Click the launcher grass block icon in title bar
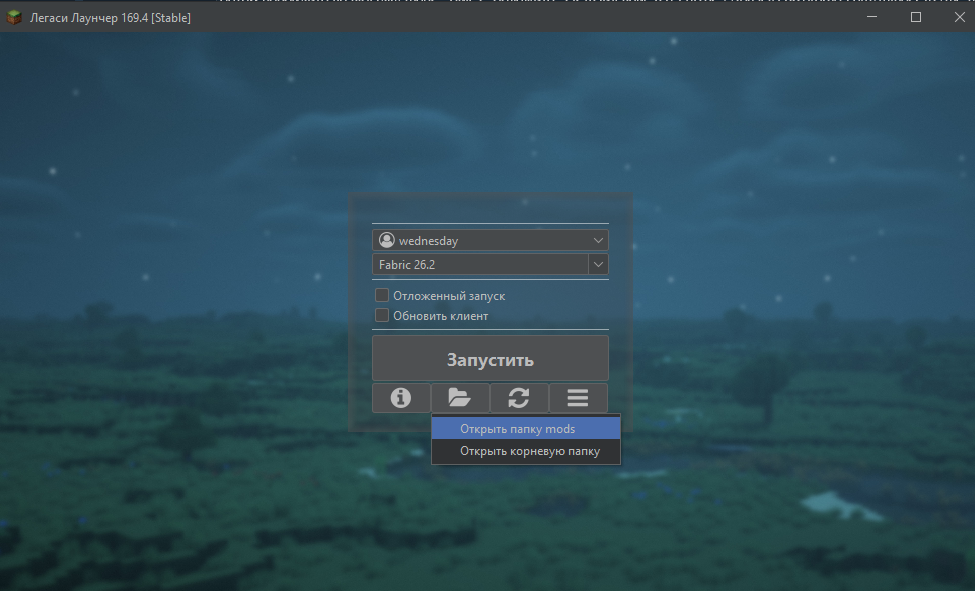This screenshot has height=591, width=975. point(14,17)
